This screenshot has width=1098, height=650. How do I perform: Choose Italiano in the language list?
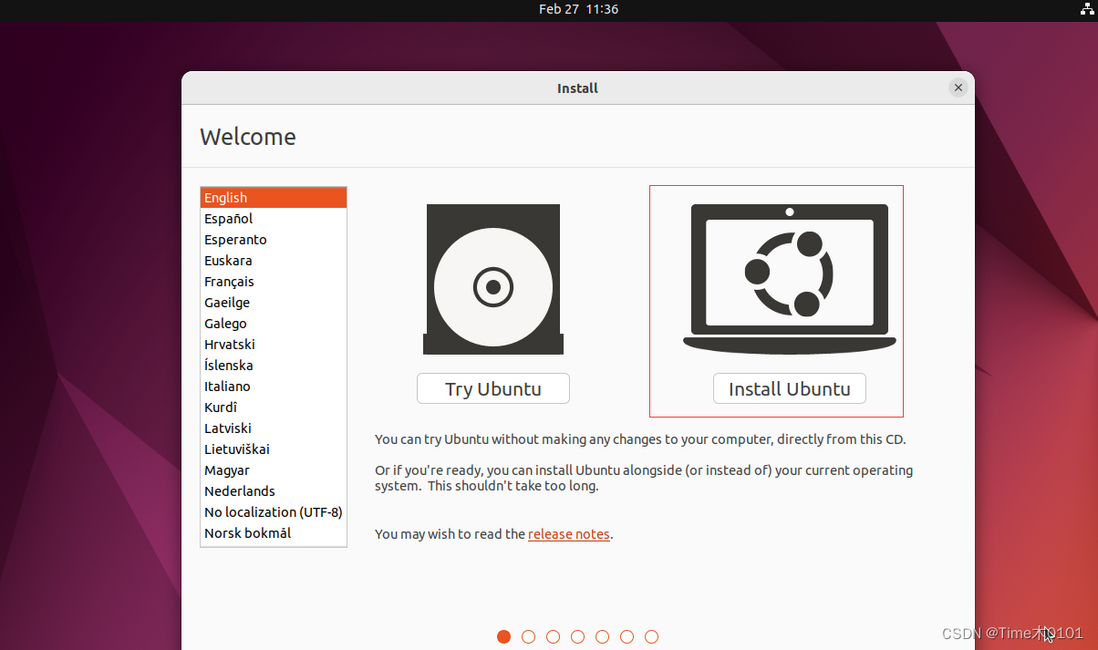click(x=273, y=387)
